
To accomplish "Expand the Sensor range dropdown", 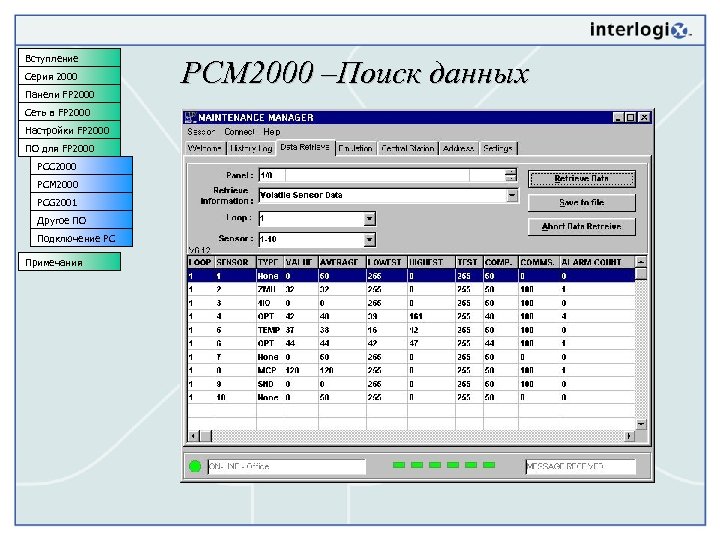I will click(x=369, y=239).
